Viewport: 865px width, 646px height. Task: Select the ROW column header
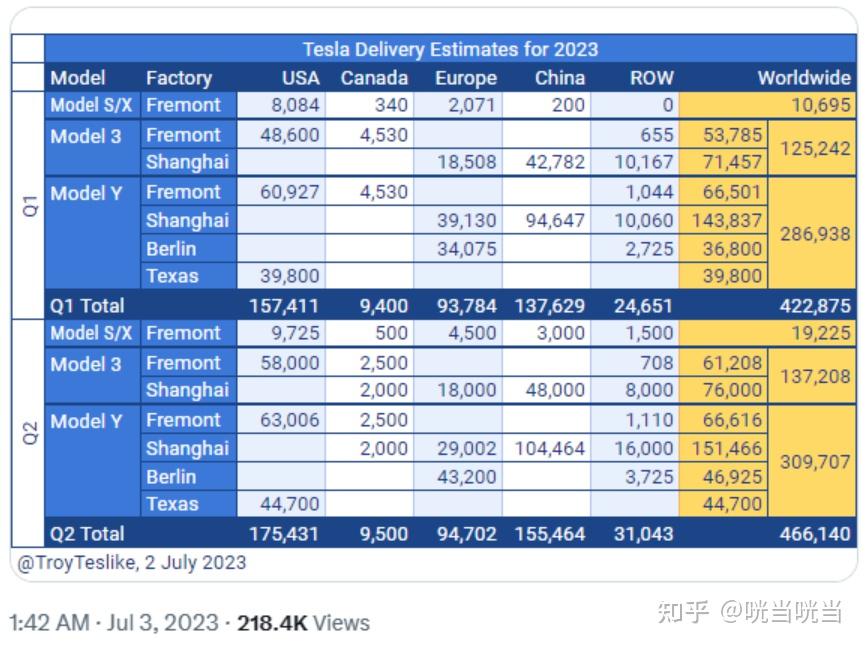(x=652, y=78)
